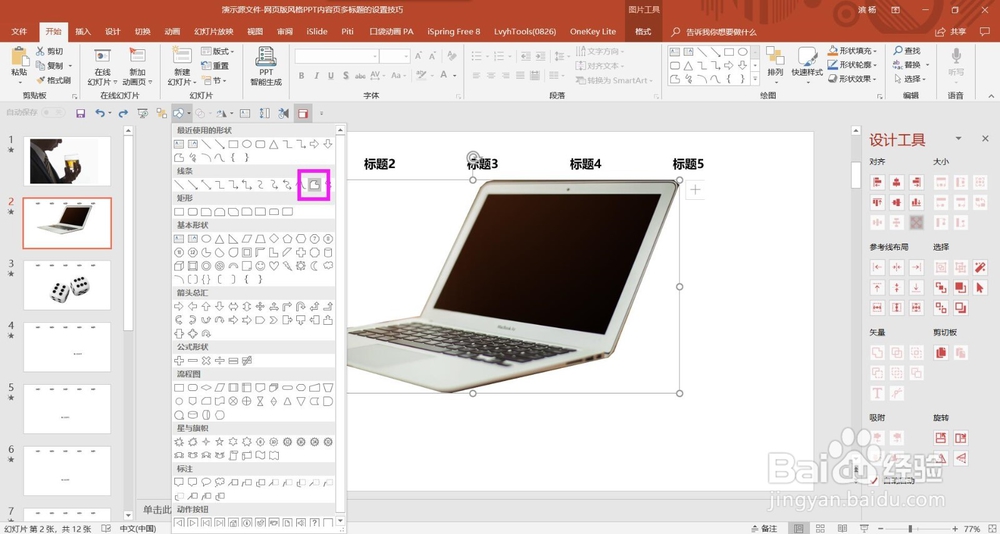Viewport: 1000px width, 534px height.
Task: Expand the 节 section dropdown
Action: [x=214, y=80]
